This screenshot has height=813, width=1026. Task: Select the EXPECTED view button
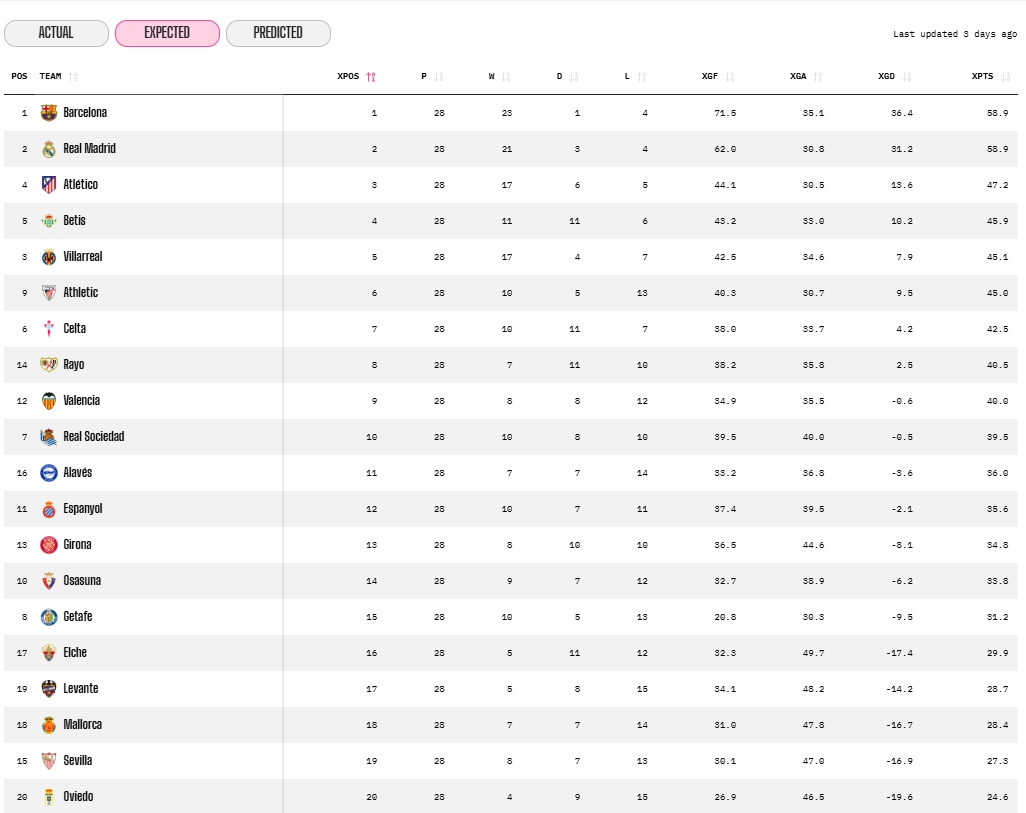167,33
